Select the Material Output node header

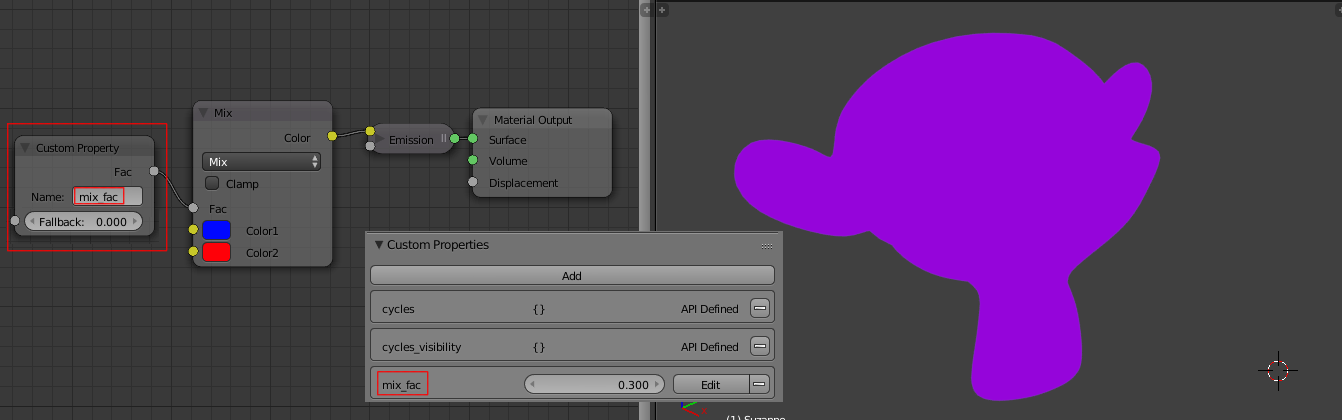point(541,120)
